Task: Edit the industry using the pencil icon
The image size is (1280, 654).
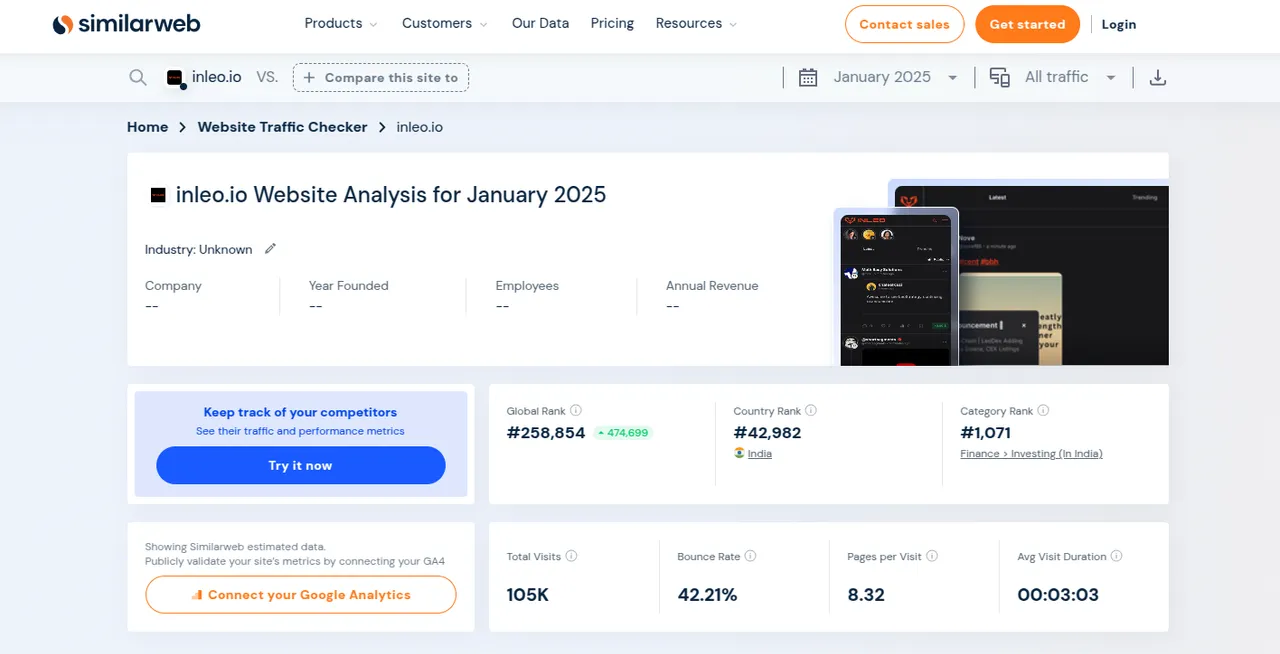Action: (x=270, y=249)
